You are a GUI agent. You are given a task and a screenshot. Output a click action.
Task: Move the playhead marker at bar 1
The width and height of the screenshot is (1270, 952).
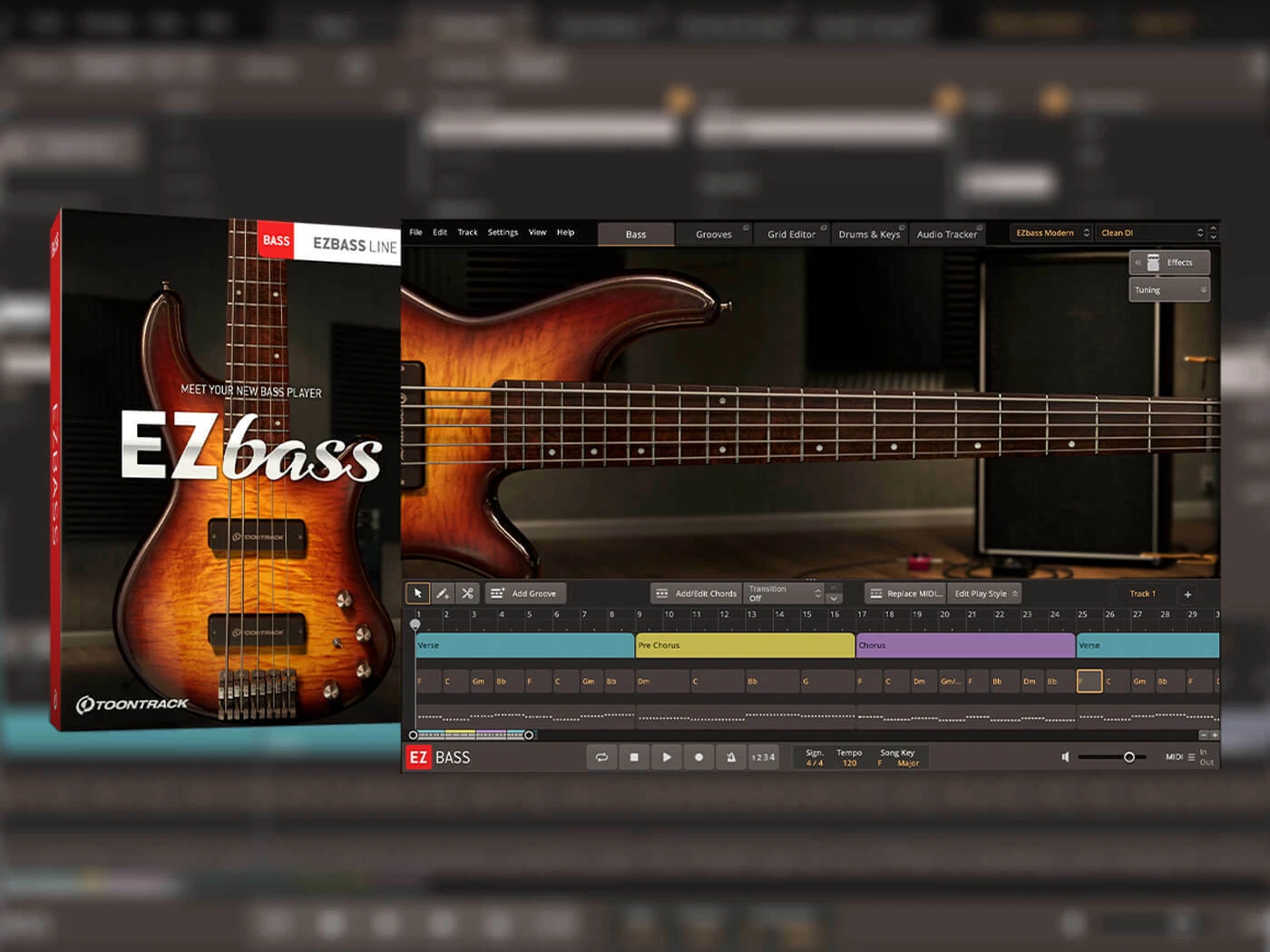point(415,625)
